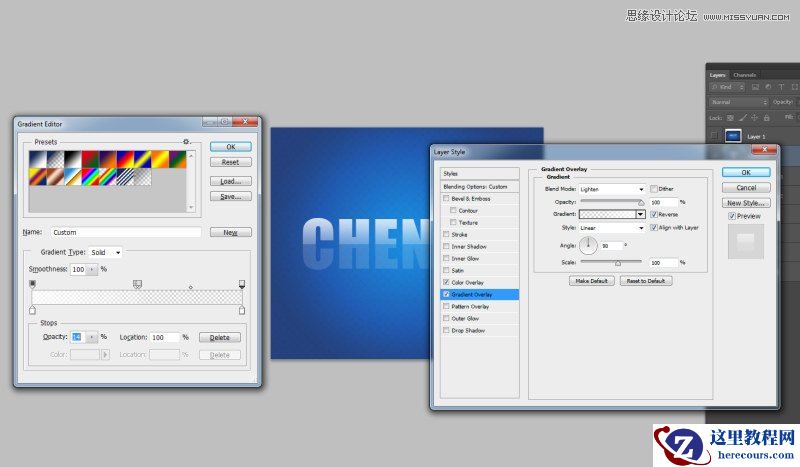Toggle Preview checkbox in Layer Style
The height and width of the screenshot is (467, 800).
tap(732, 216)
